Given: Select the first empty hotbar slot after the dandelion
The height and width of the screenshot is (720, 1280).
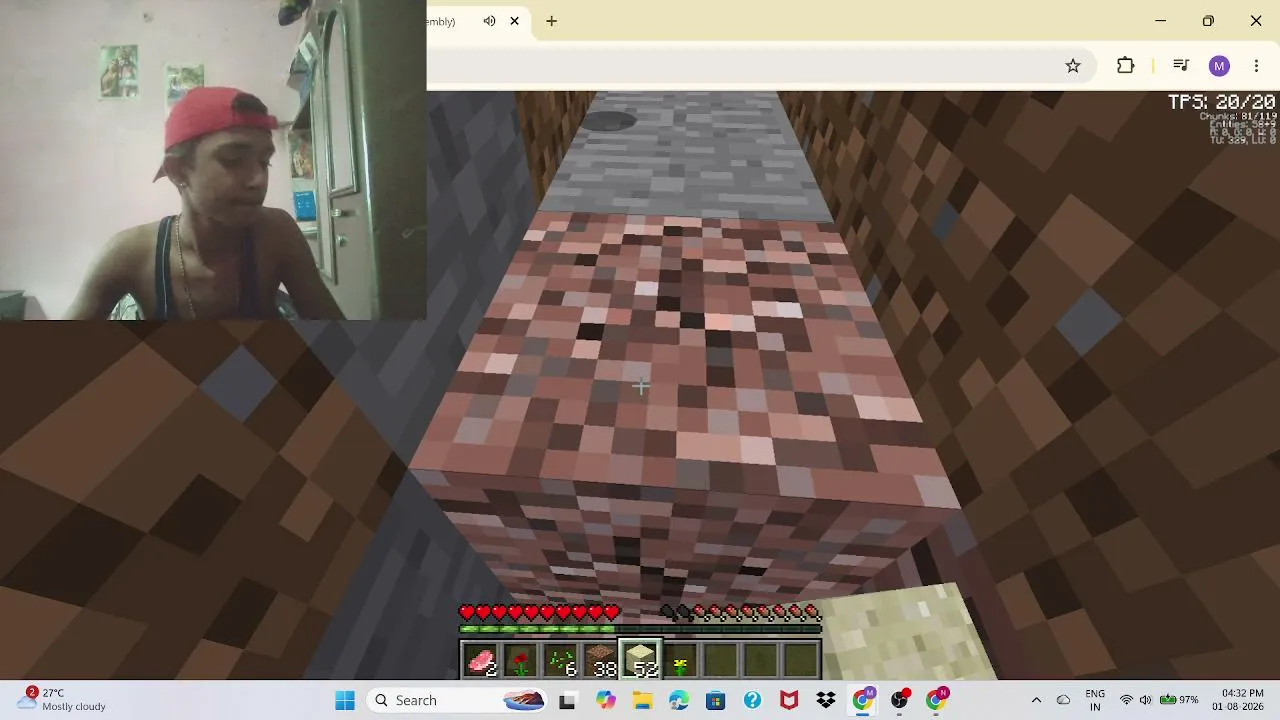Looking at the screenshot, I should 721,661.
